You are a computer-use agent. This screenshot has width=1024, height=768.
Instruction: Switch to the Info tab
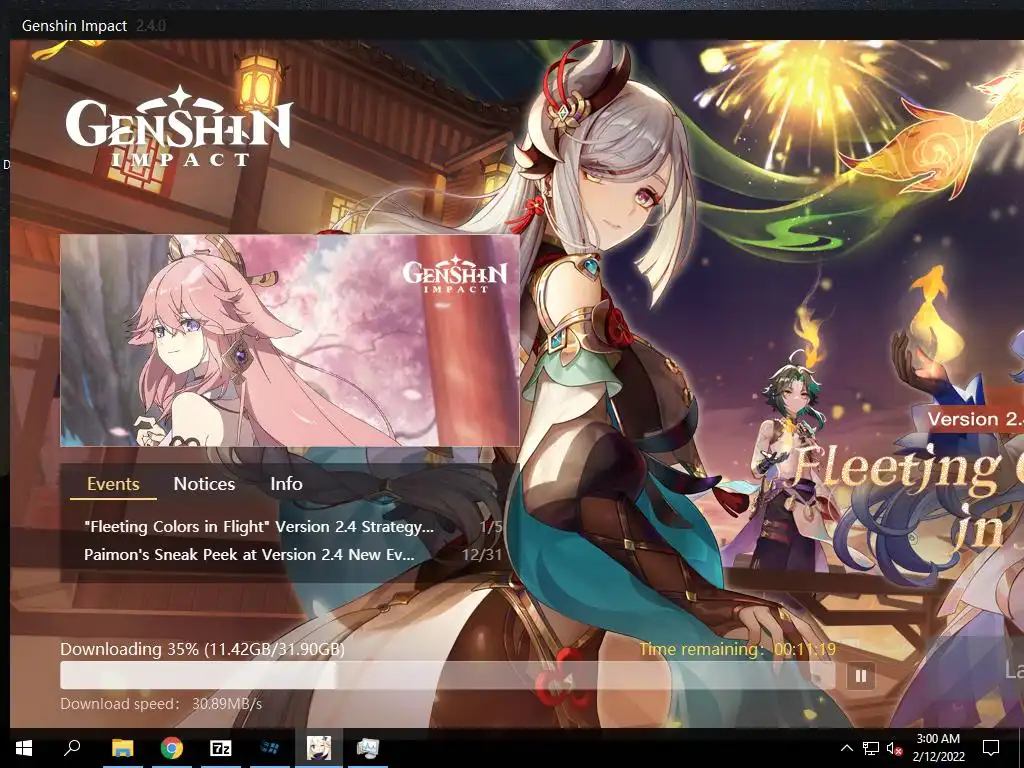[286, 484]
